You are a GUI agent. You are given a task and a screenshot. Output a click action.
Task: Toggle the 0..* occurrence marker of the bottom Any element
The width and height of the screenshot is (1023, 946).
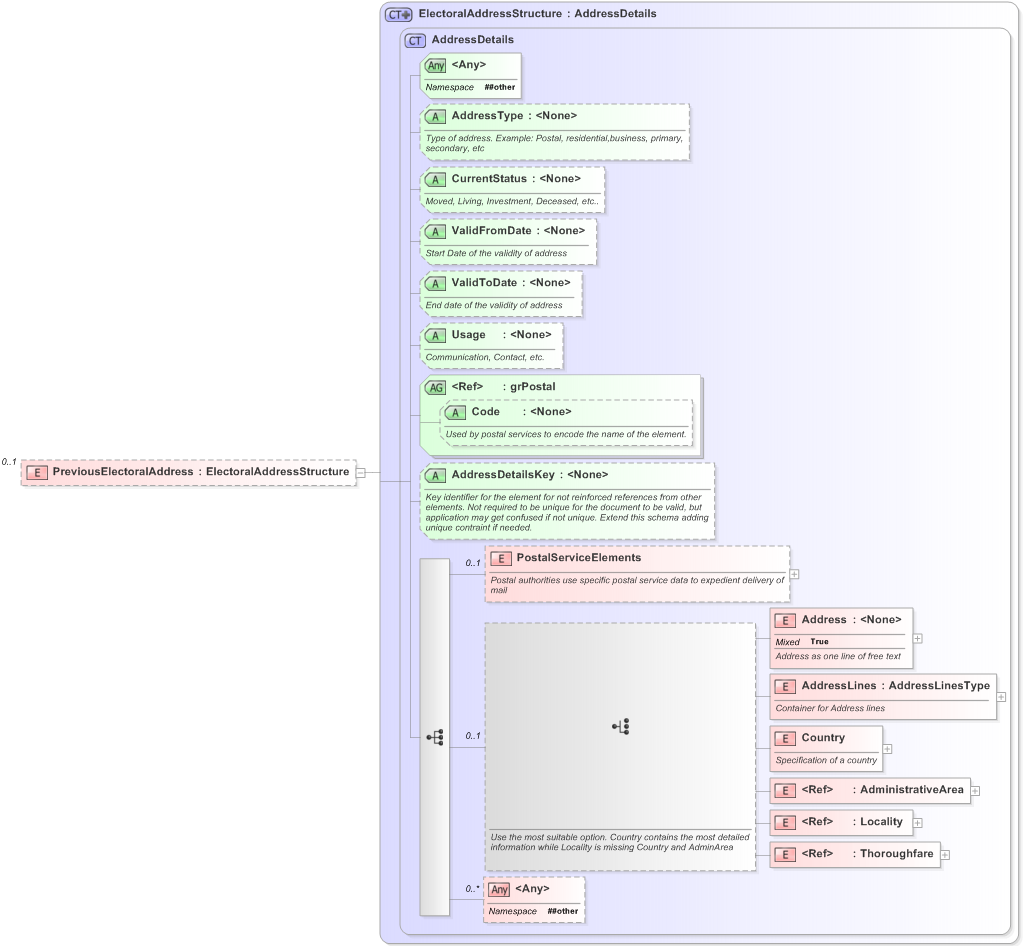[471, 888]
